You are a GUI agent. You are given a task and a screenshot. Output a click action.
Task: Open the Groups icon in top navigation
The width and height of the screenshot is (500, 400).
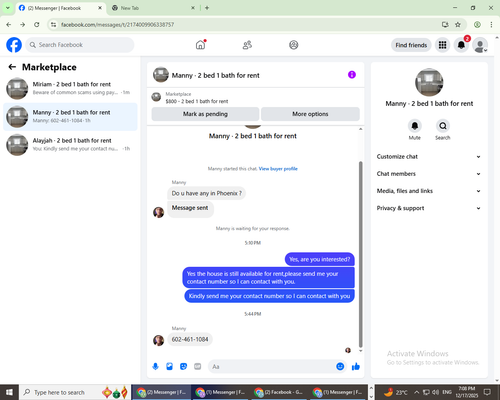[x=294, y=45]
